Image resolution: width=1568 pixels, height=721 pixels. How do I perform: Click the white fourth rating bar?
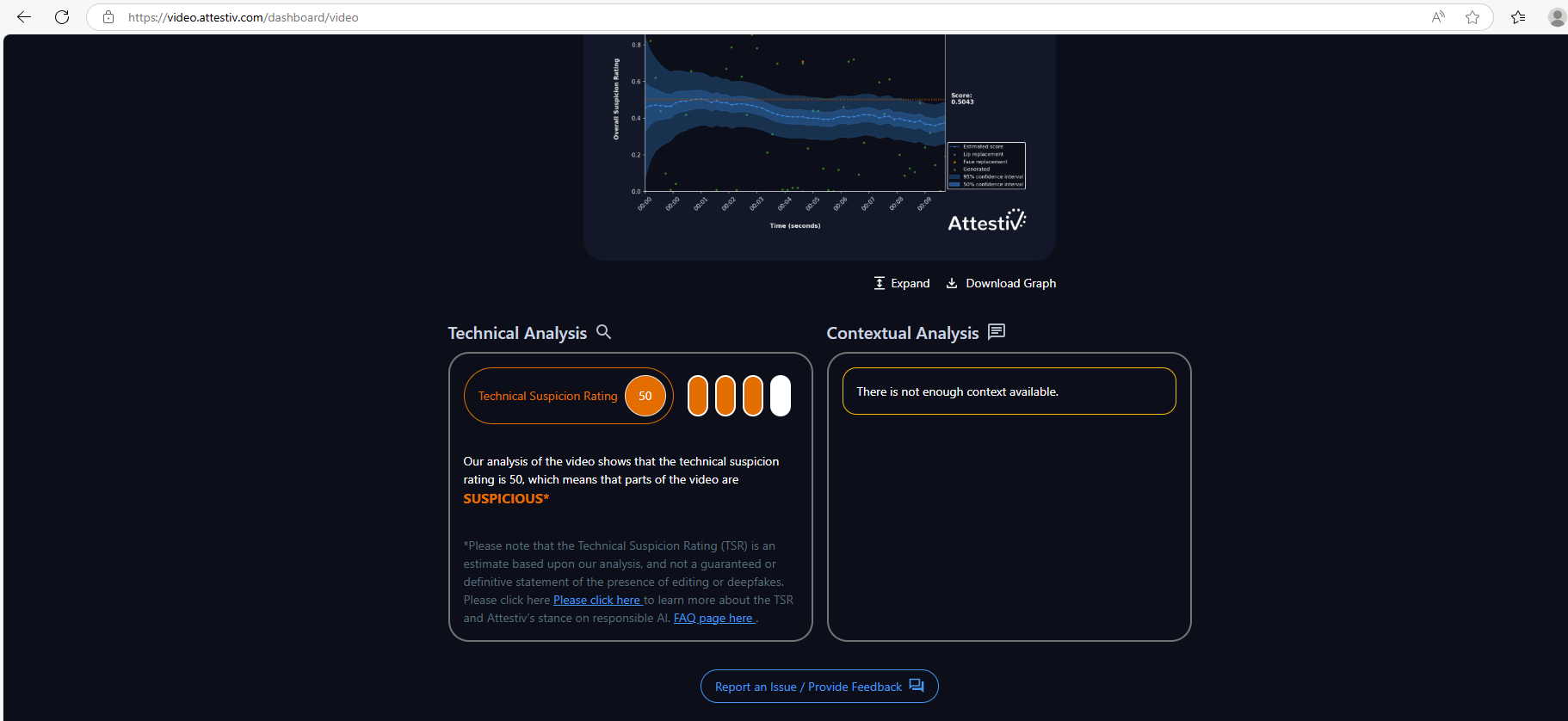point(781,396)
